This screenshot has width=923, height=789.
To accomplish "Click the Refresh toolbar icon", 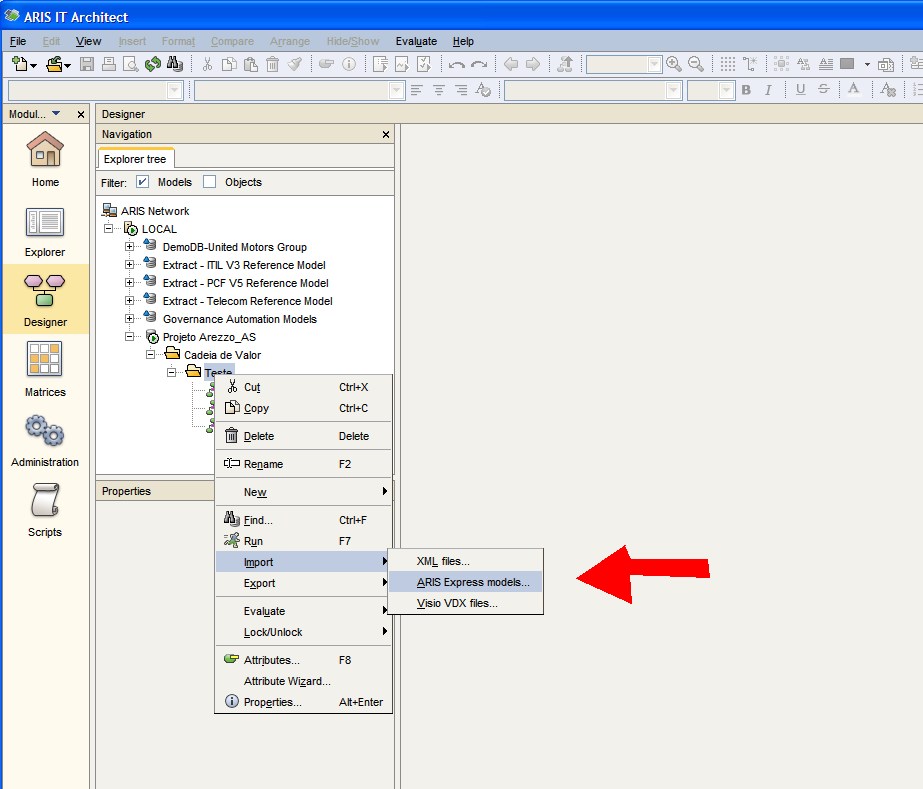I will point(152,64).
